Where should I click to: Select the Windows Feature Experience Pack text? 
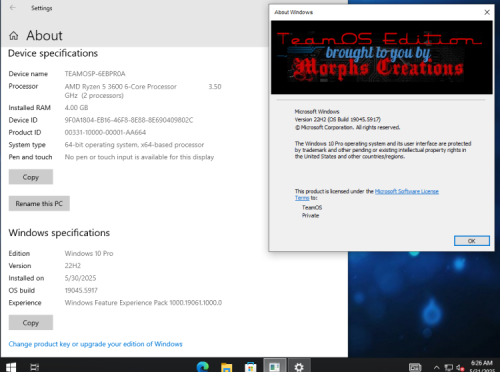[x=143, y=303]
